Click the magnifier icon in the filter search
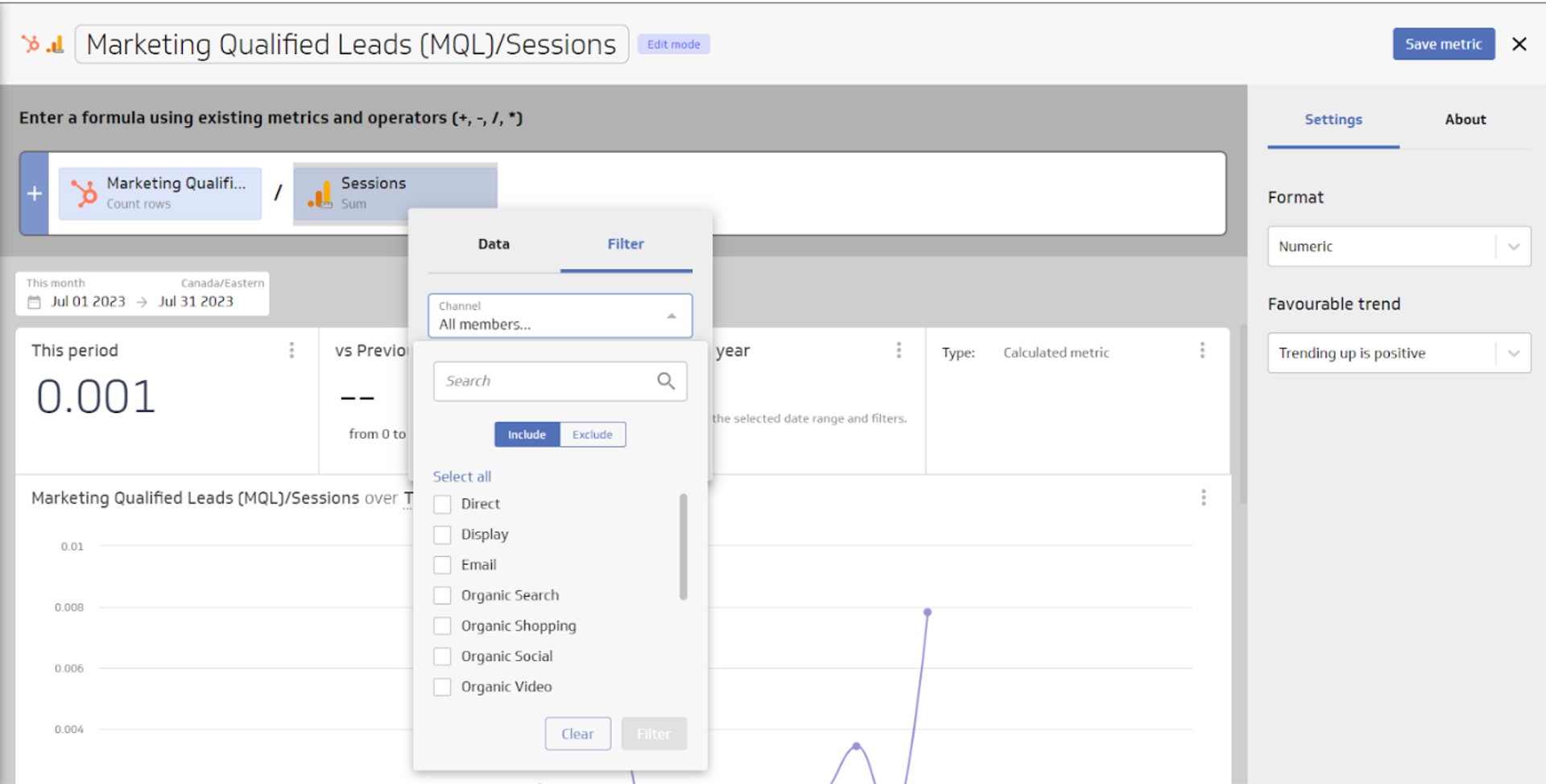Screen dimensions: 1546x784 [665, 380]
